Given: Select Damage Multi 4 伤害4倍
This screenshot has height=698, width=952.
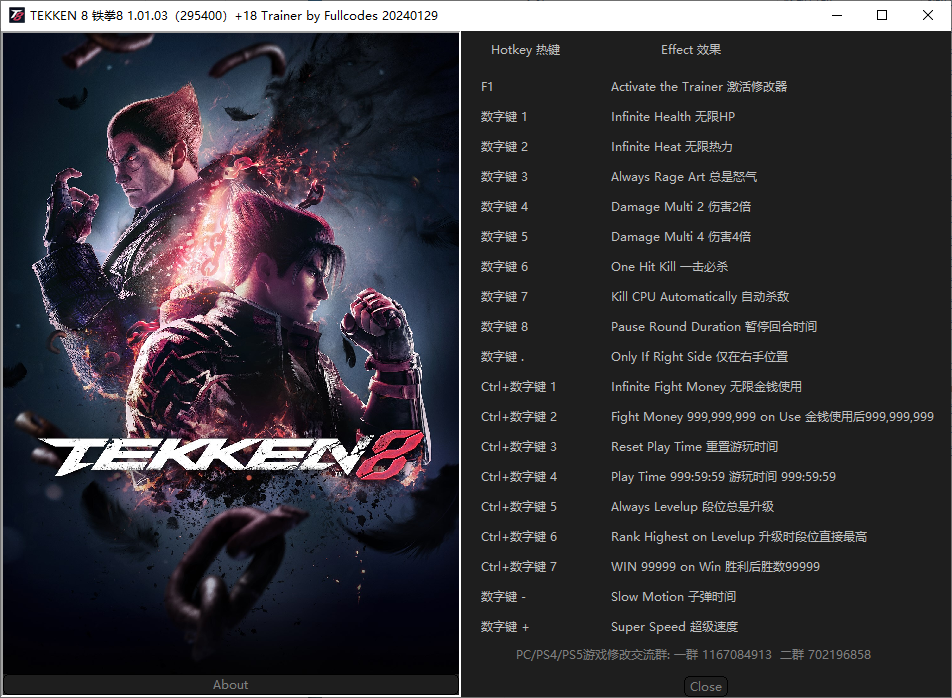Looking at the screenshot, I should tap(681, 237).
